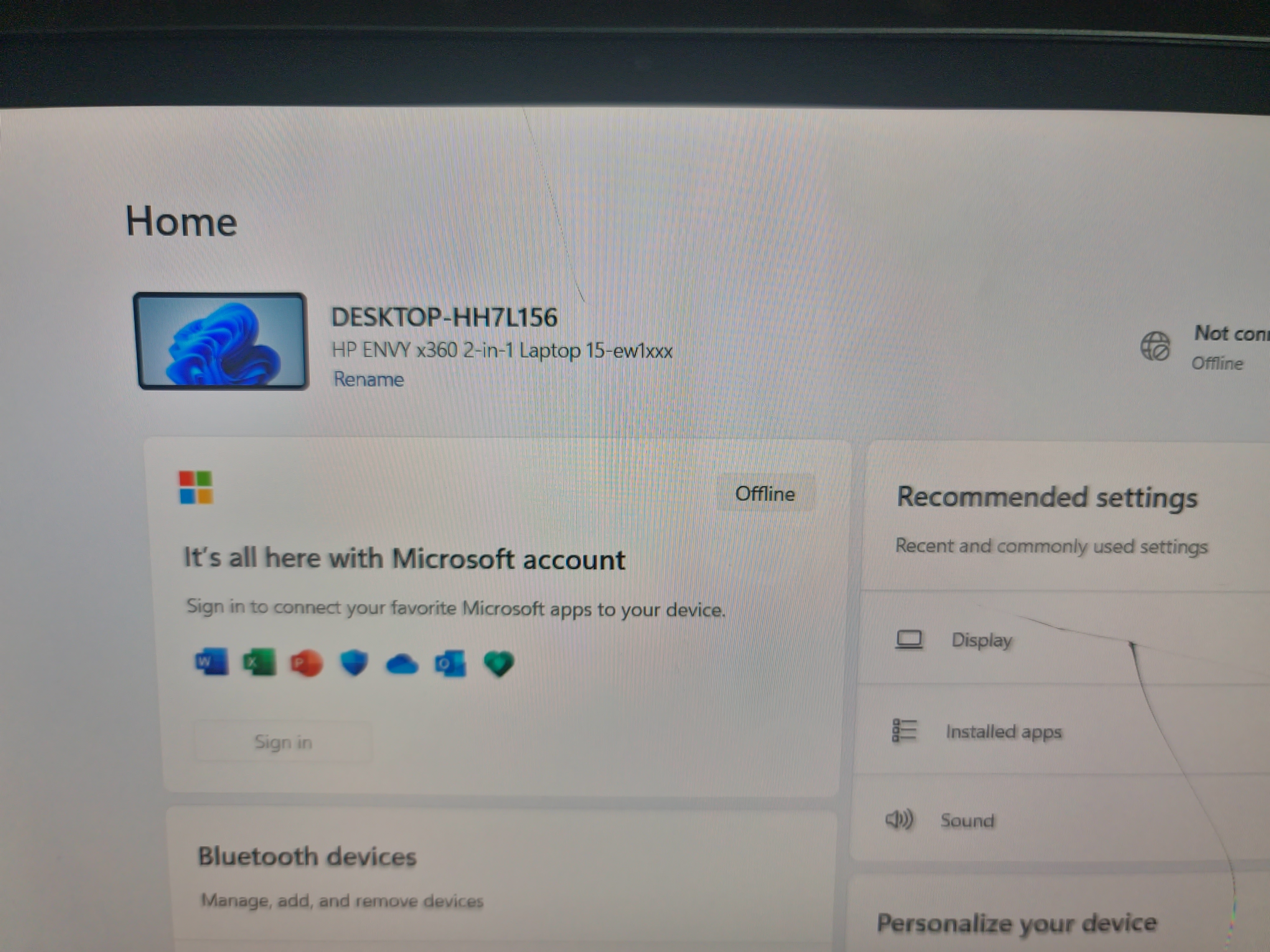Click the Home page heading

coord(181,221)
